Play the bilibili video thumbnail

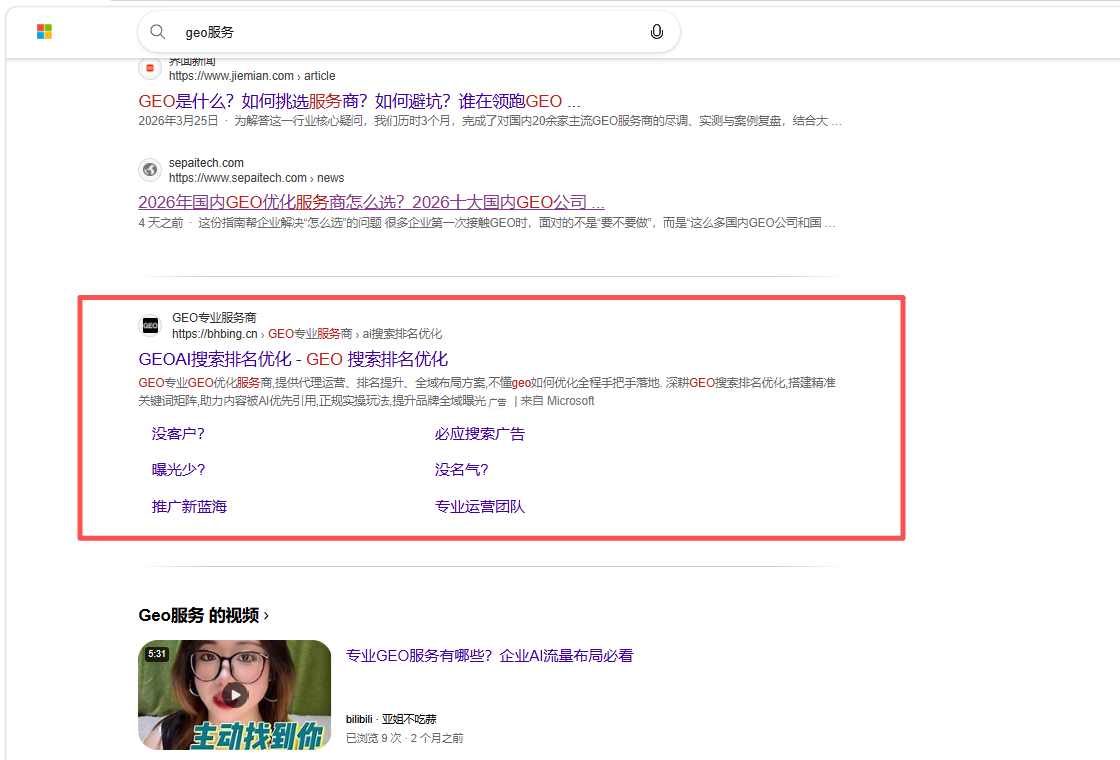(x=234, y=694)
